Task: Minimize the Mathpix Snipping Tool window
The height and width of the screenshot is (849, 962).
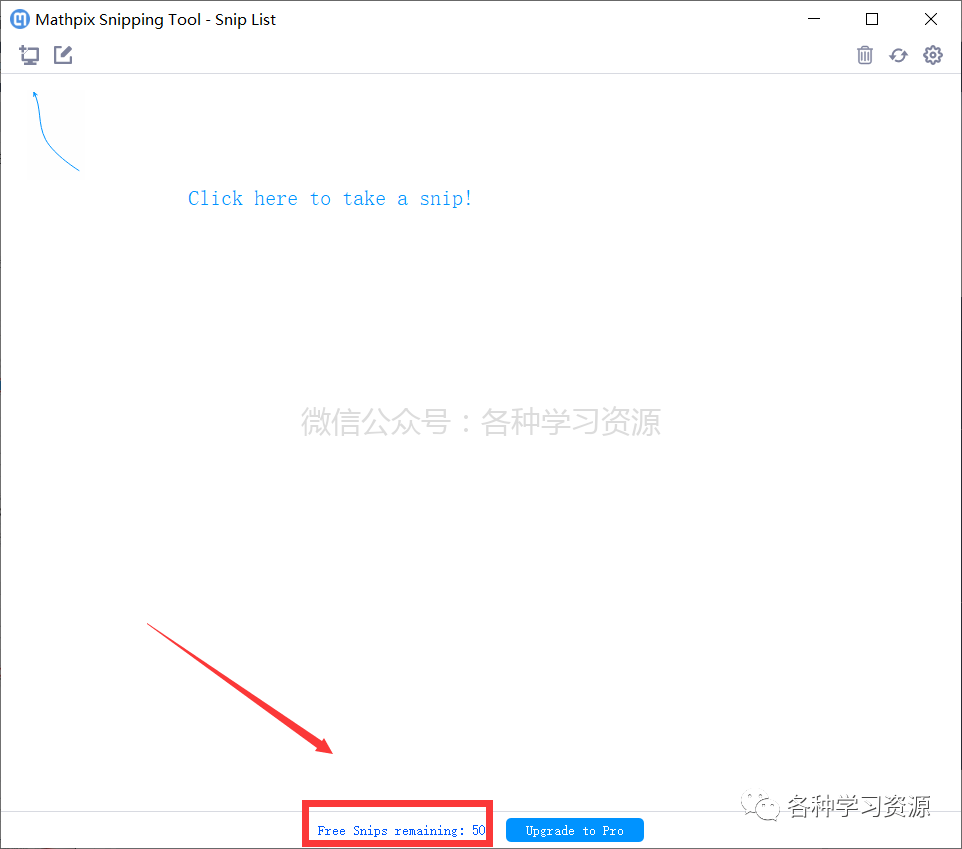Action: pyautogui.click(x=814, y=19)
